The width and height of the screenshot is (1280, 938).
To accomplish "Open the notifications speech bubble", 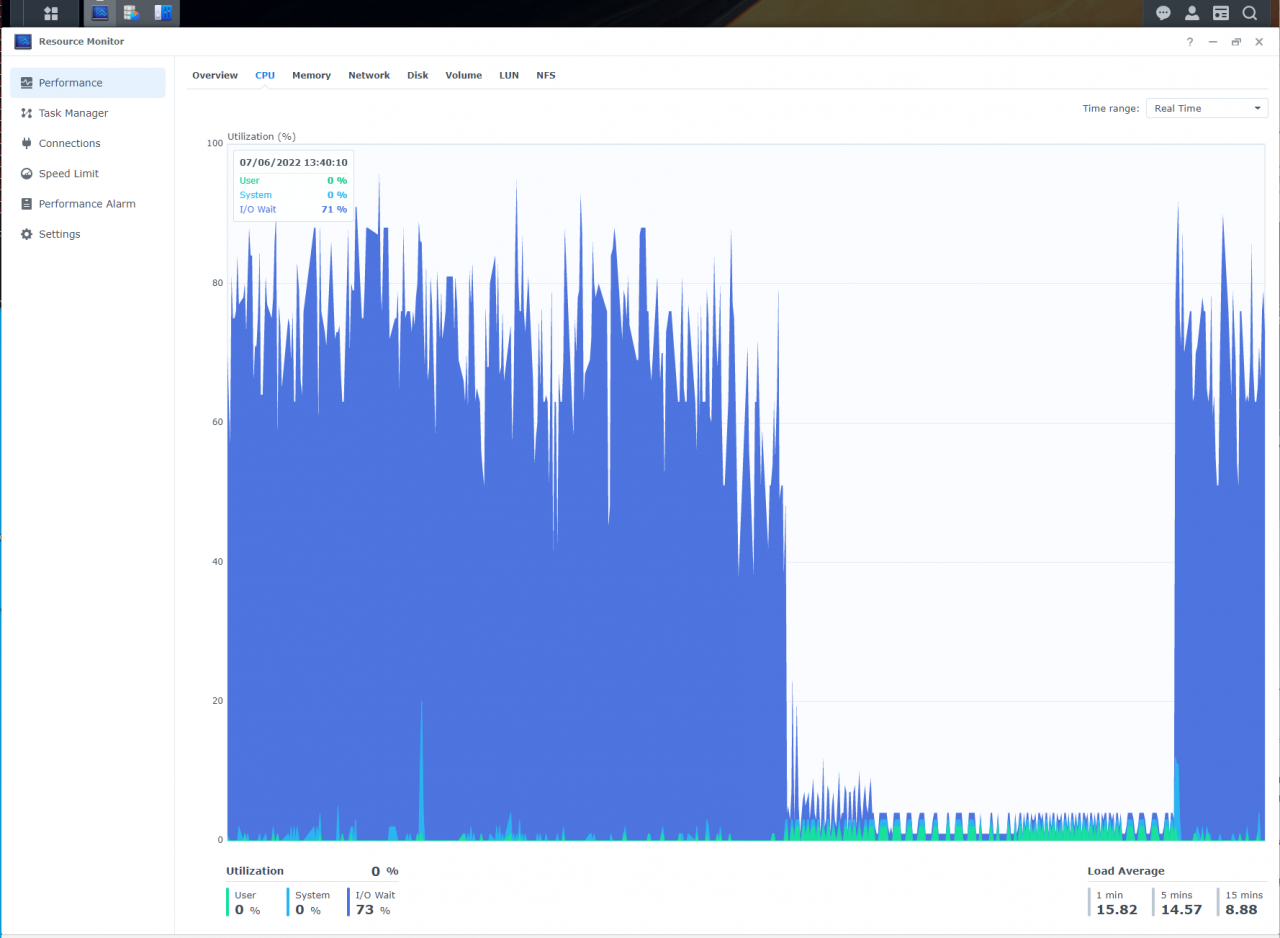I will [x=1163, y=13].
